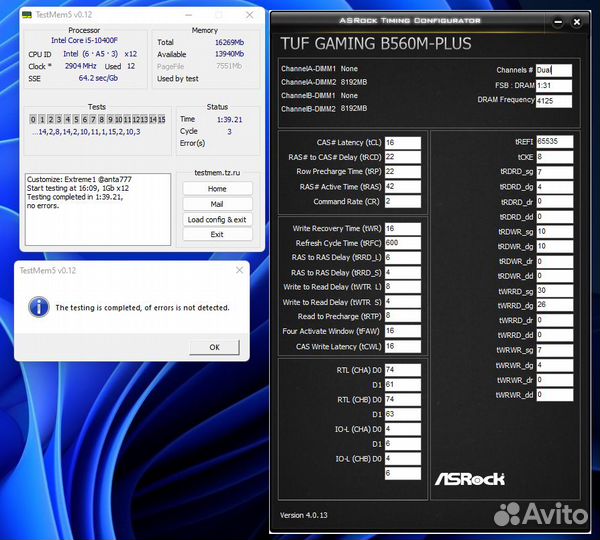Click the CAS# Latency (tCL) field
Viewport: 600px width, 540px height.
(x=403, y=143)
